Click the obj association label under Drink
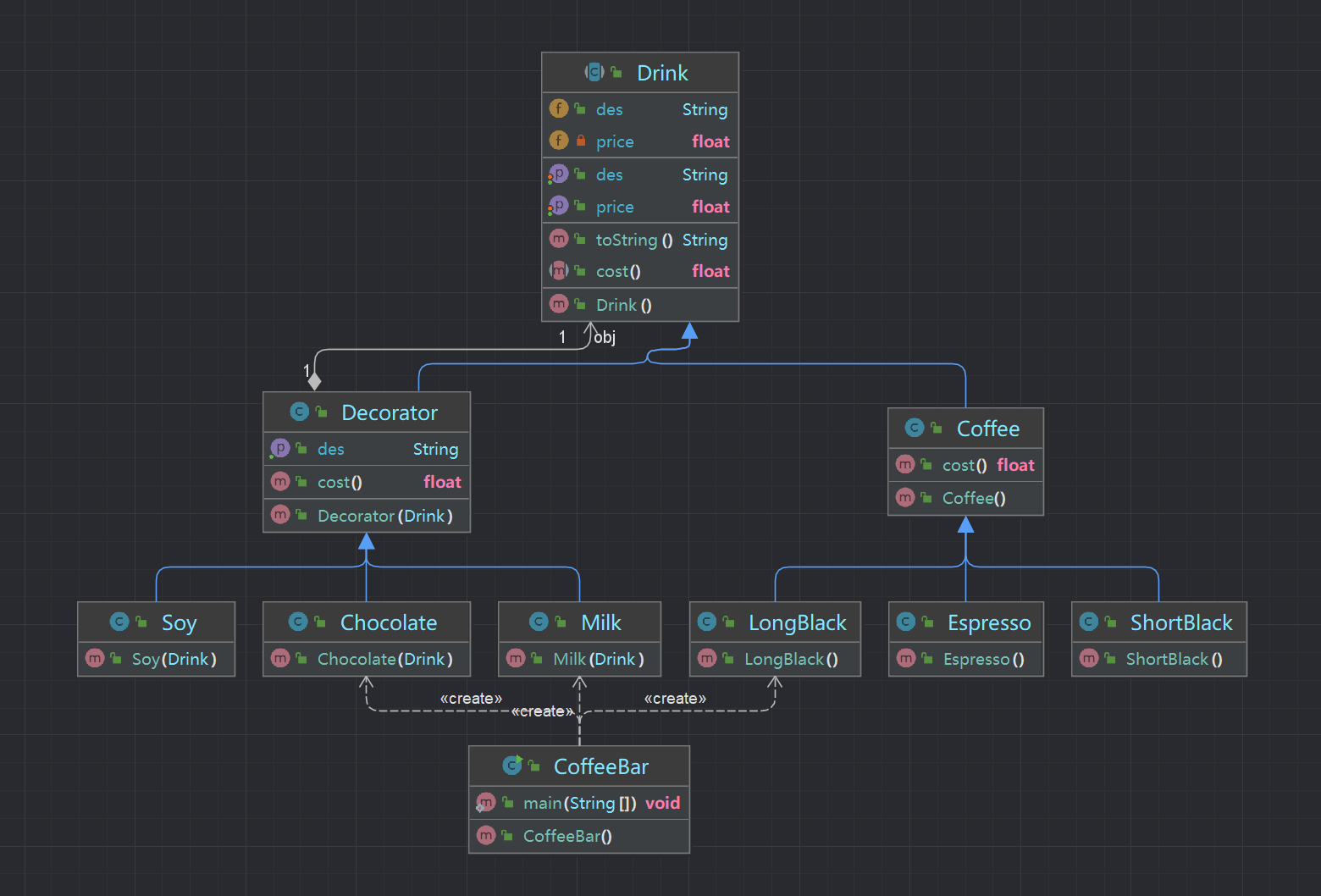Image resolution: width=1321 pixels, height=896 pixels. point(605,337)
